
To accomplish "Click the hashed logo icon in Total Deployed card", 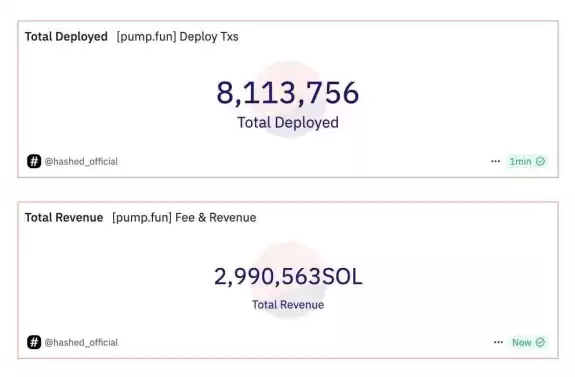I will point(34,161).
